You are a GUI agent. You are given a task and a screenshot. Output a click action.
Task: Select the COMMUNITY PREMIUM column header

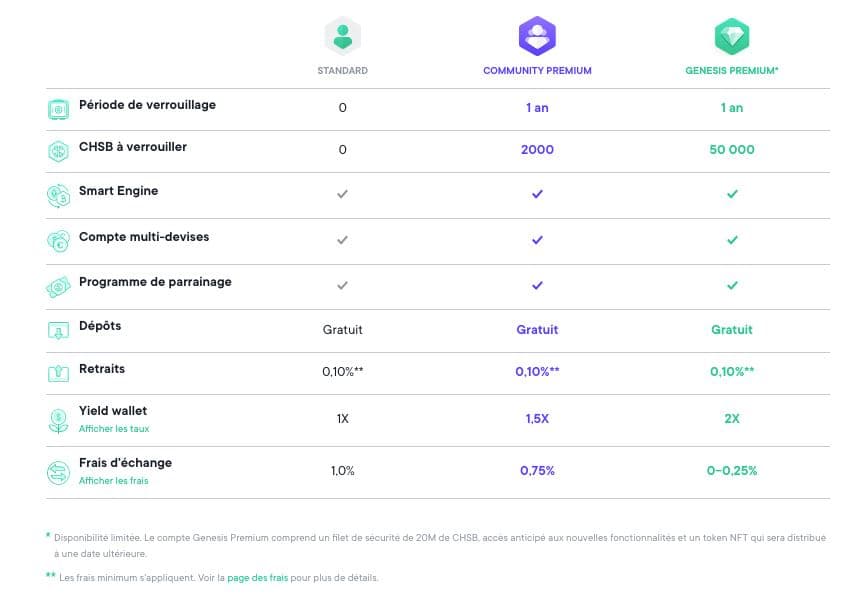point(537,71)
